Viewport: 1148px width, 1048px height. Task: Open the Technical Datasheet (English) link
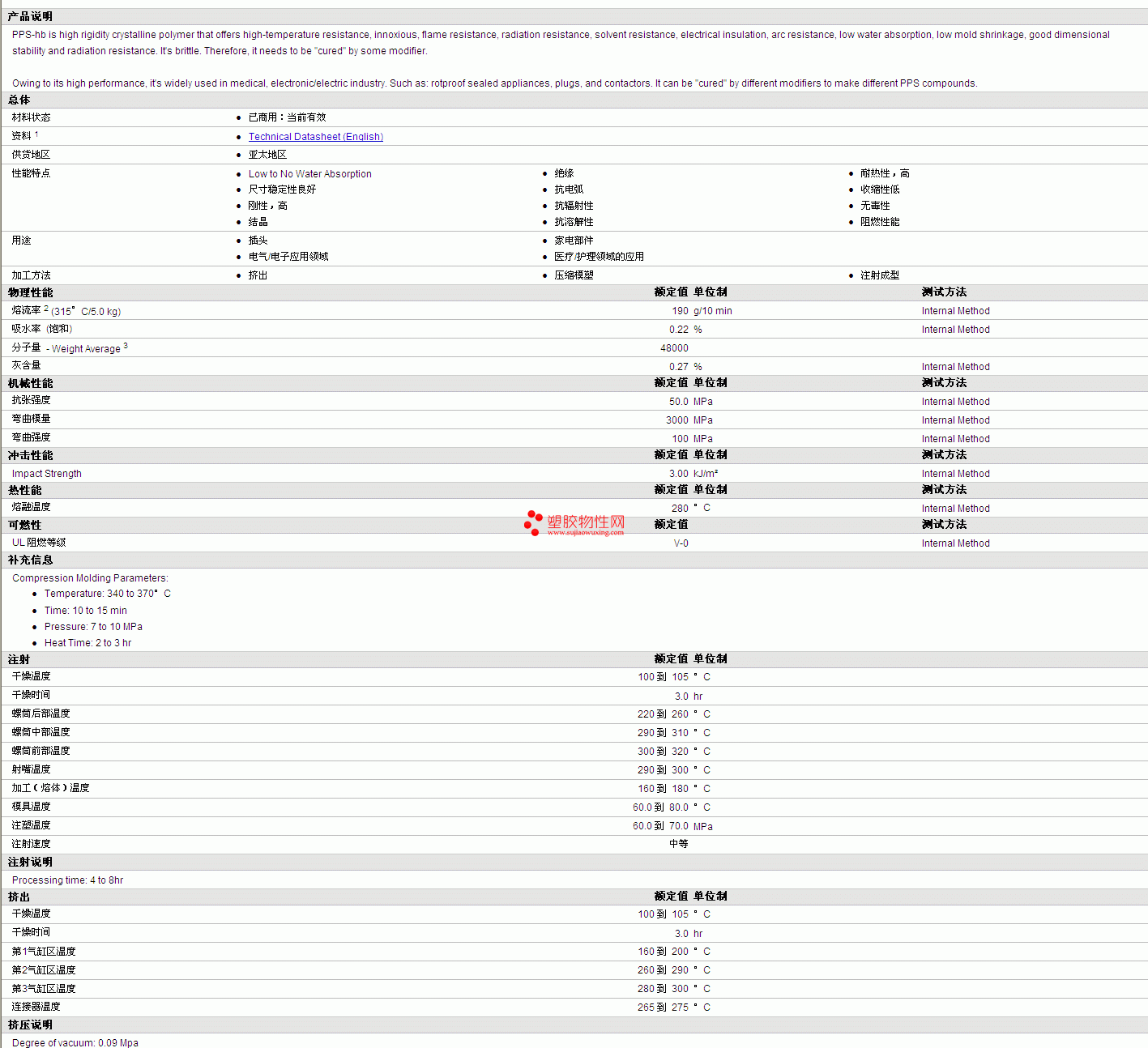coord(316,137)
